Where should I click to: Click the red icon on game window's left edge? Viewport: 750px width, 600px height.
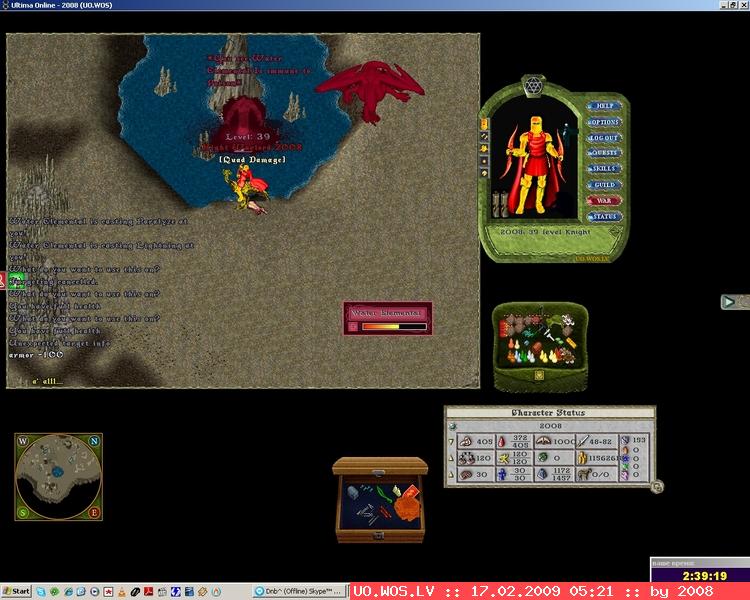[2, 280]
